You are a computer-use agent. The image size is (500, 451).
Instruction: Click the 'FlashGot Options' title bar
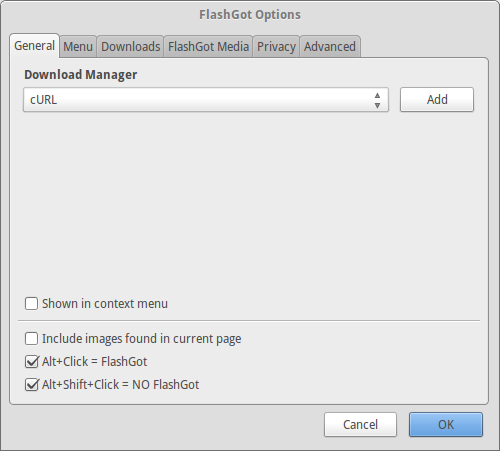tap(250, 15)
